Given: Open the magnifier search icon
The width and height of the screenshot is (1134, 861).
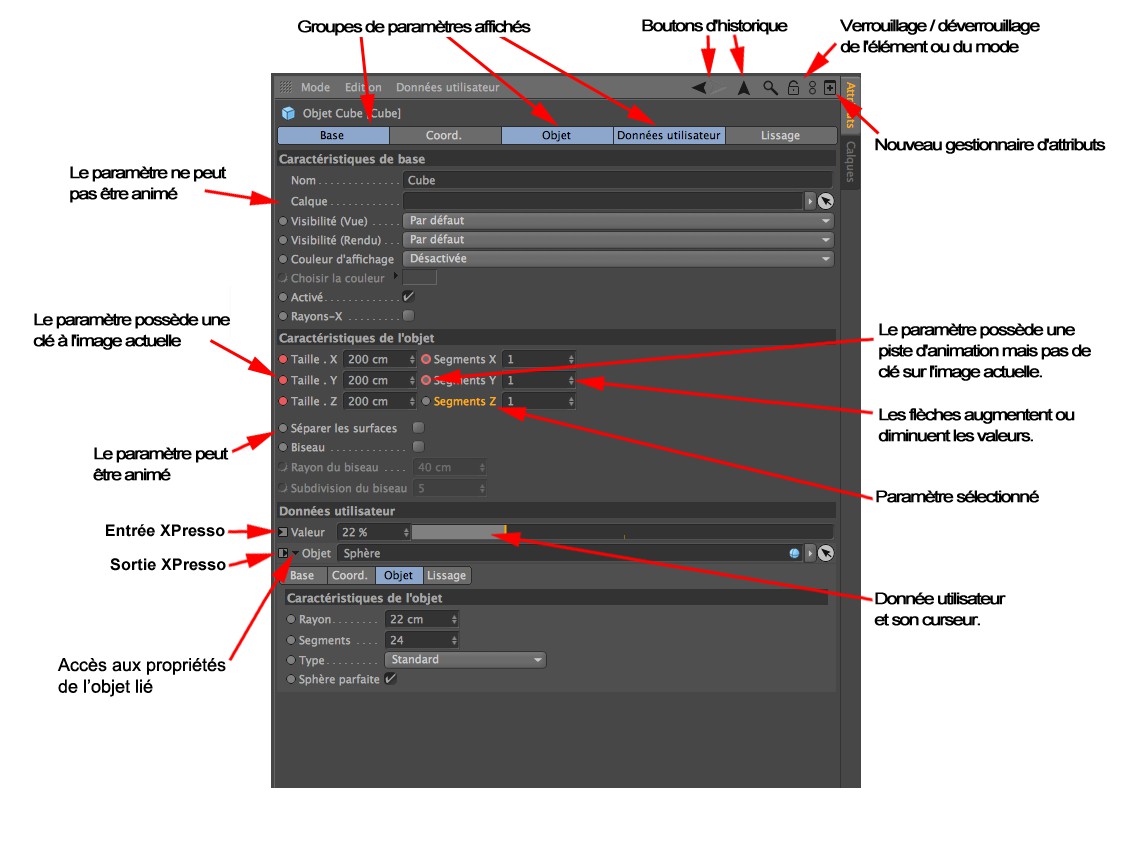Looking at the screenshot, I should 770,88.
